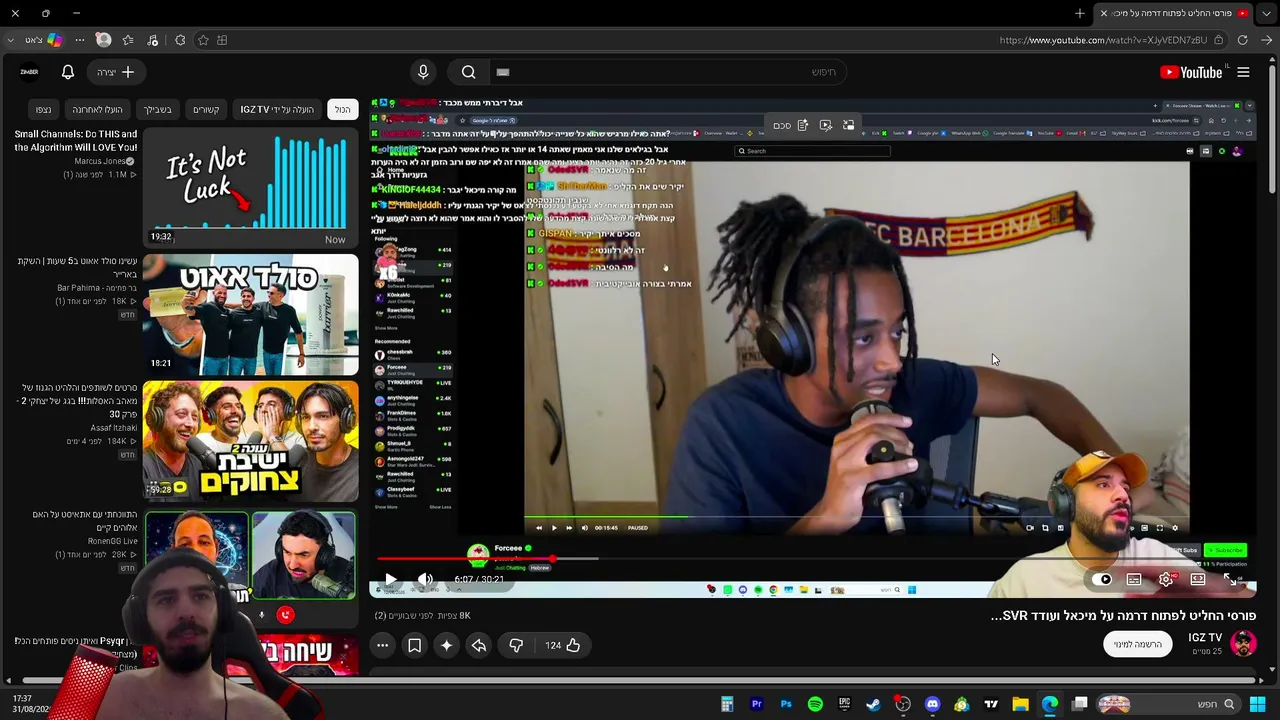
Task: Open the Create button menu
Action: 116,72
